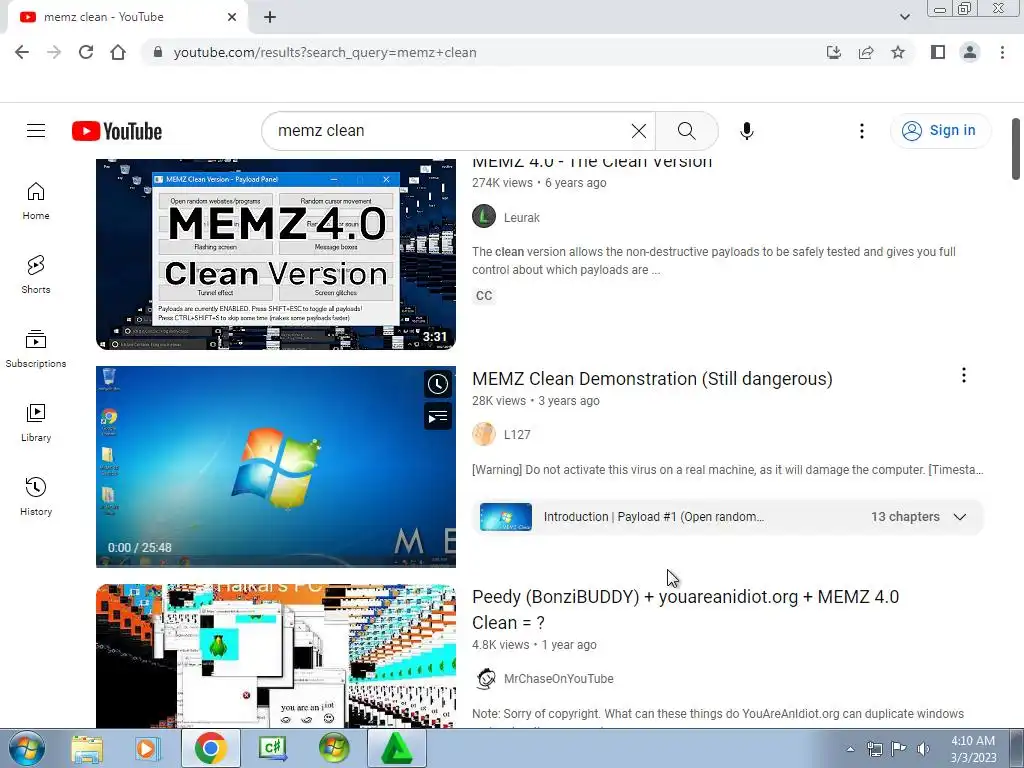
Task: Open the MEMZ 4.0 Clean Version thumbnail
Action: pyautogui.click(x=276, y=254)
